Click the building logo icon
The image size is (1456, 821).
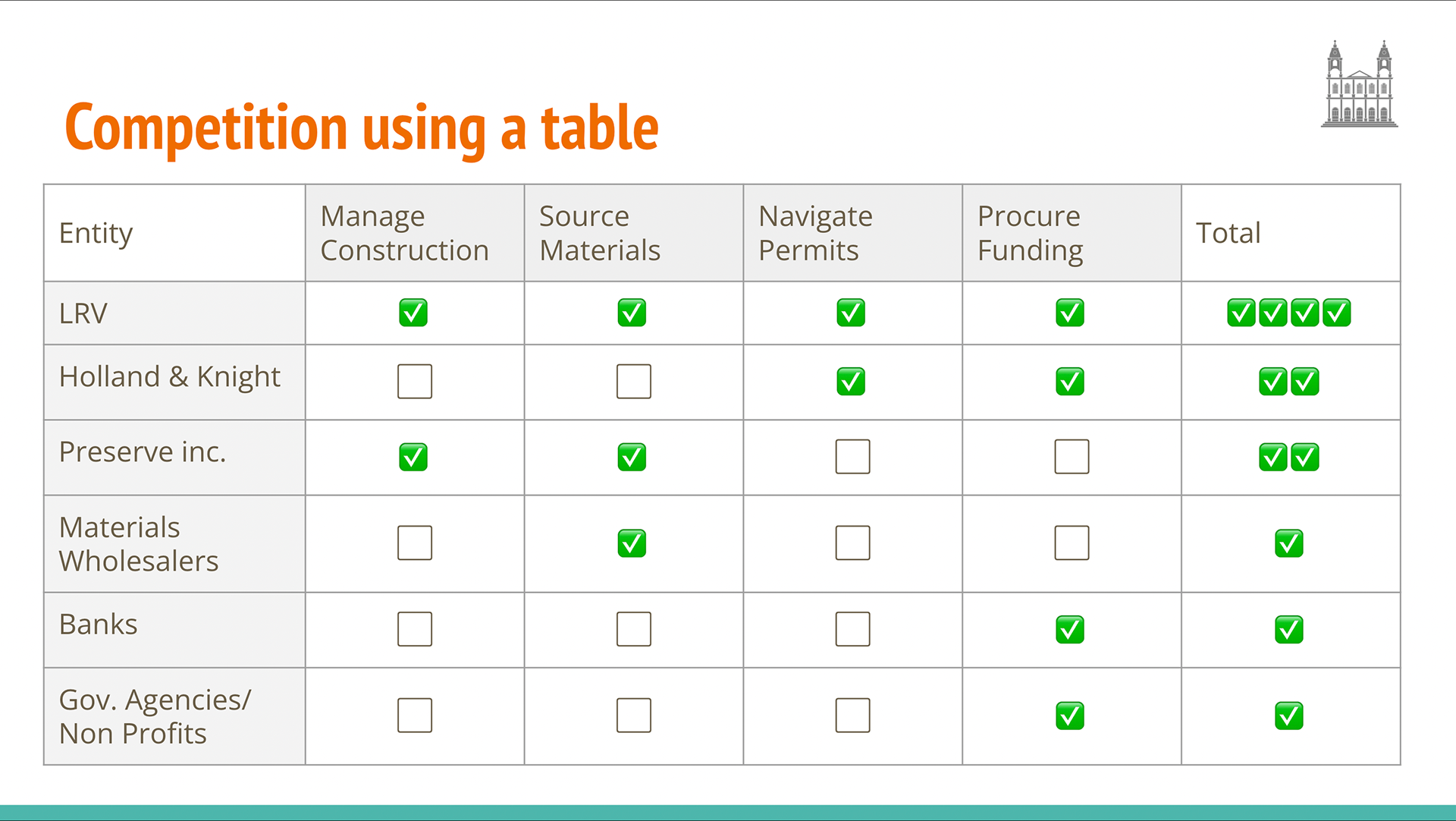[x=1359, y=83]
